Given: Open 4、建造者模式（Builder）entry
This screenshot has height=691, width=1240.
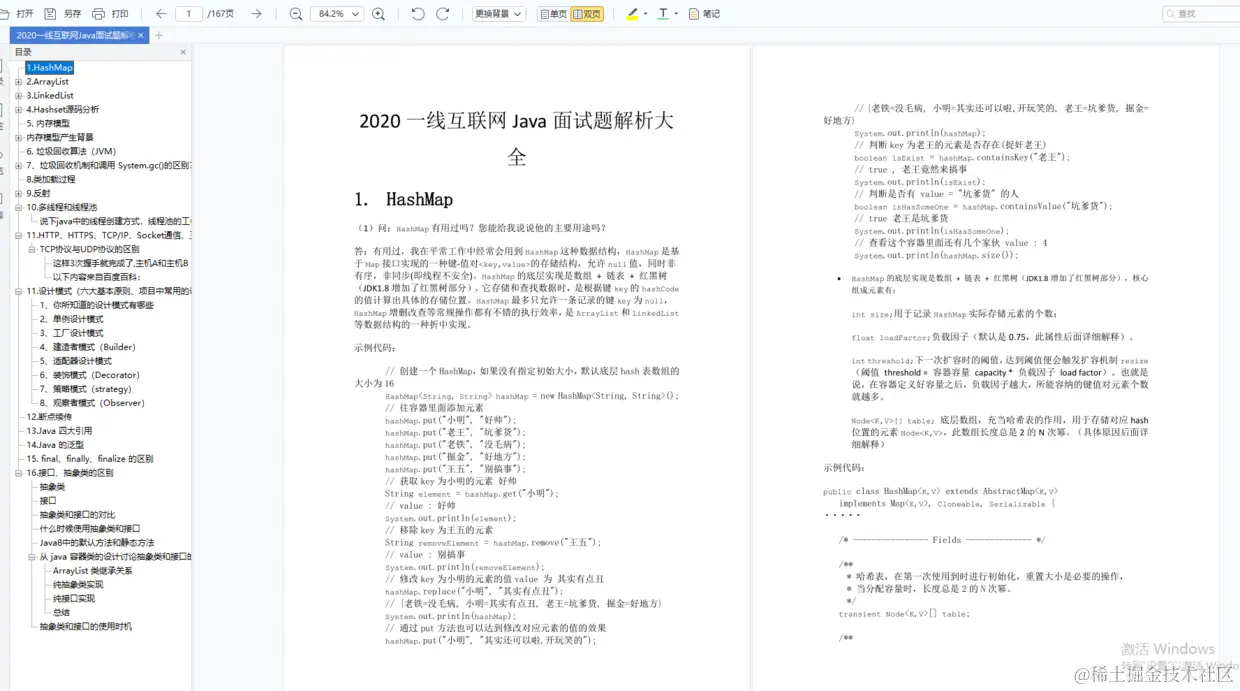Looking at the screenshot, I should click(x=87, y=347).
